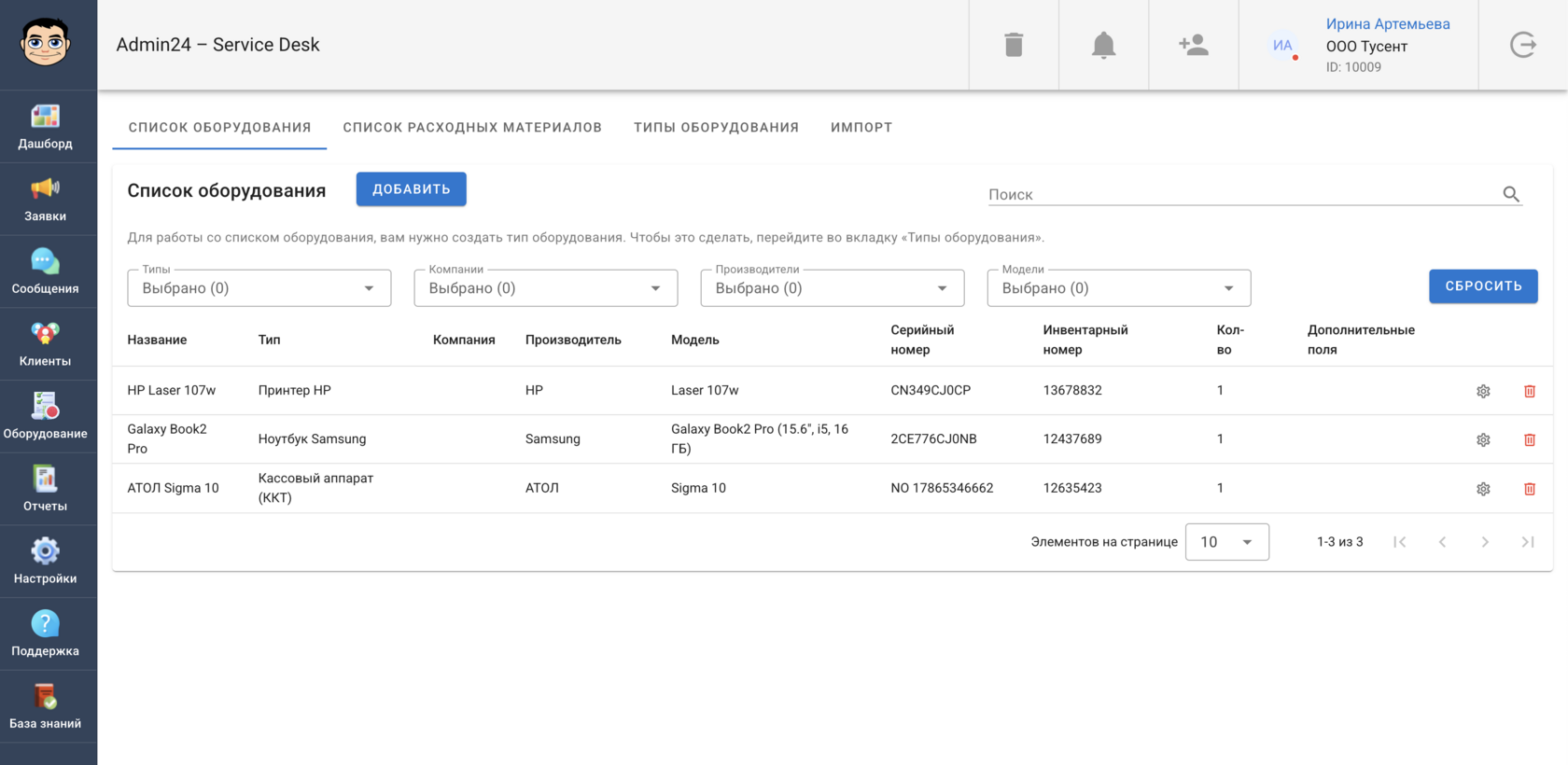This screenshot has height=765, width=1568.
Task: Open settings gear for АТОЛ Sigma 10
Action: pos(1483,489)
